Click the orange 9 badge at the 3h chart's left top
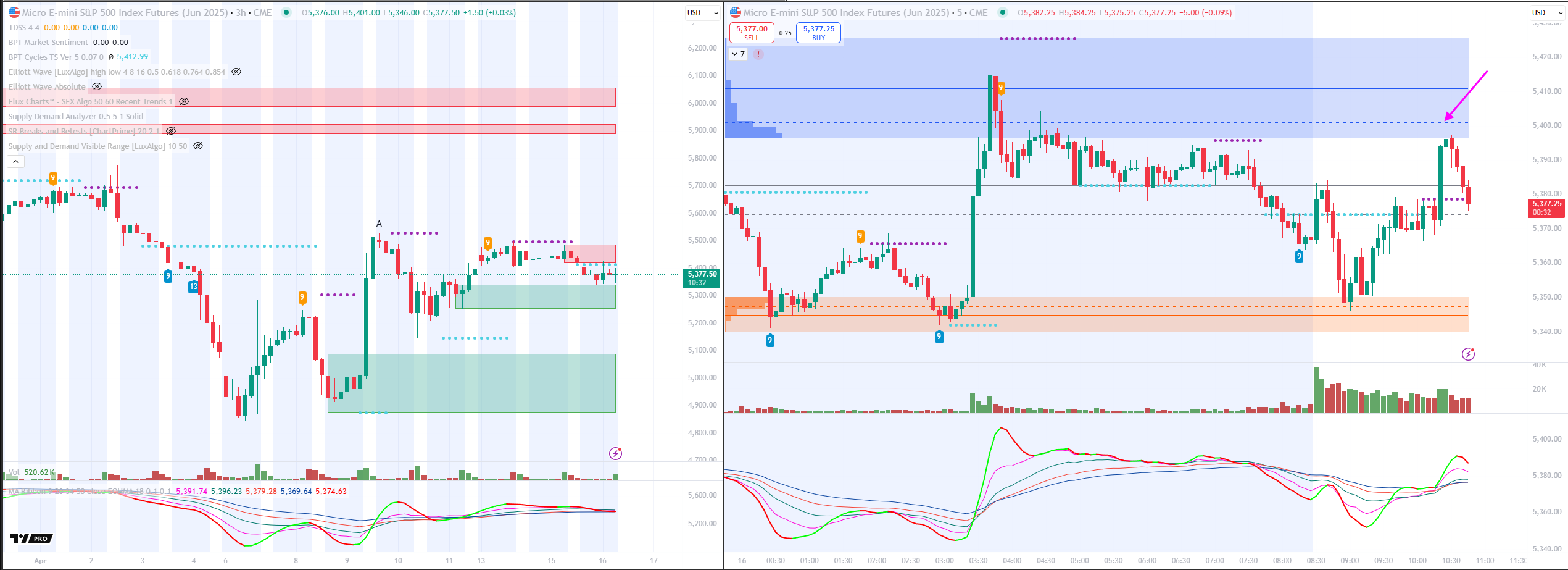 (53, 178)
